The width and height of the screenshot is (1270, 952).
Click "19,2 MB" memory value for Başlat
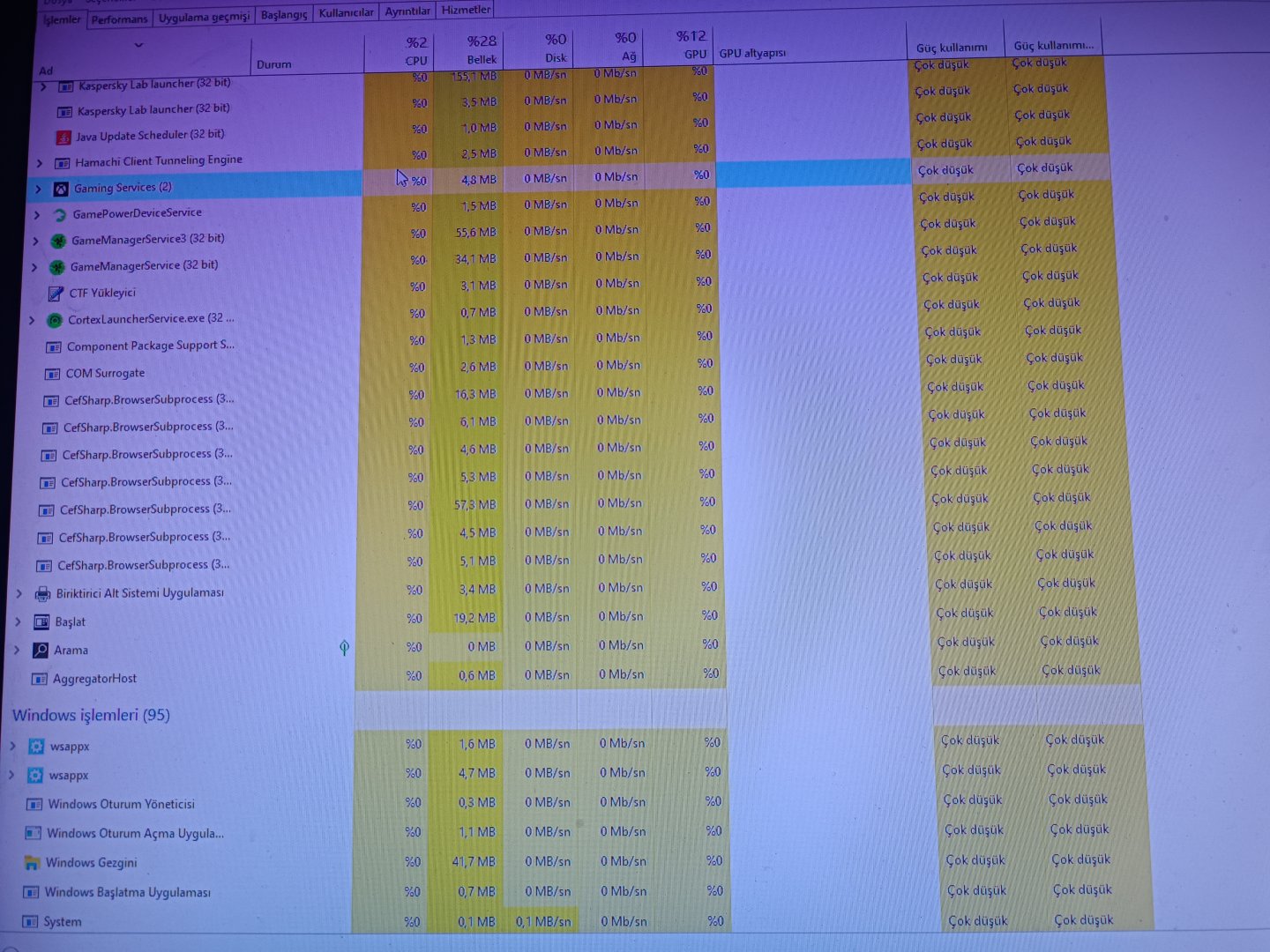tap(474, 618)
